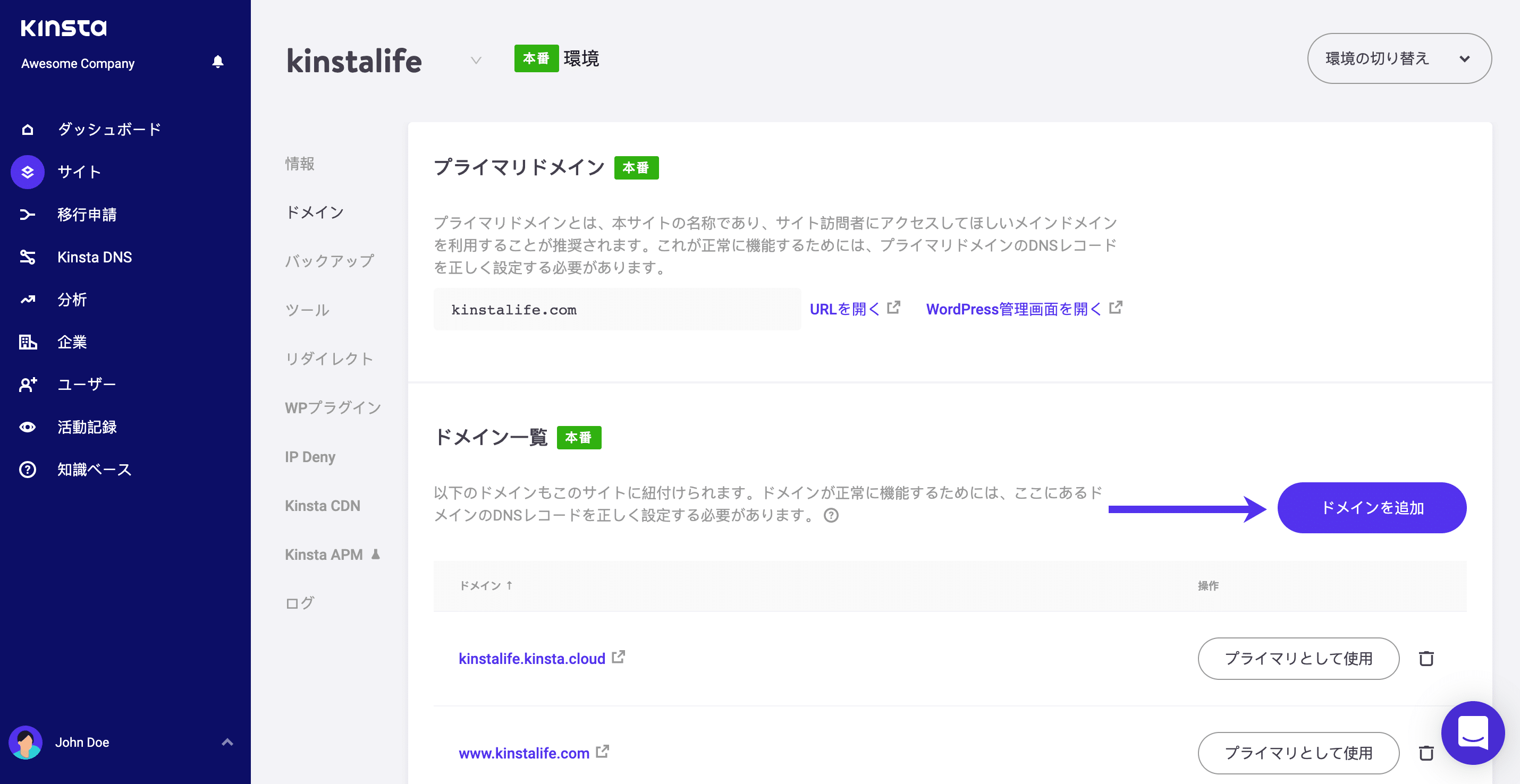Screen dimensions: 1520x784
Task: Click John Doe user name
Action: point(82,742)
